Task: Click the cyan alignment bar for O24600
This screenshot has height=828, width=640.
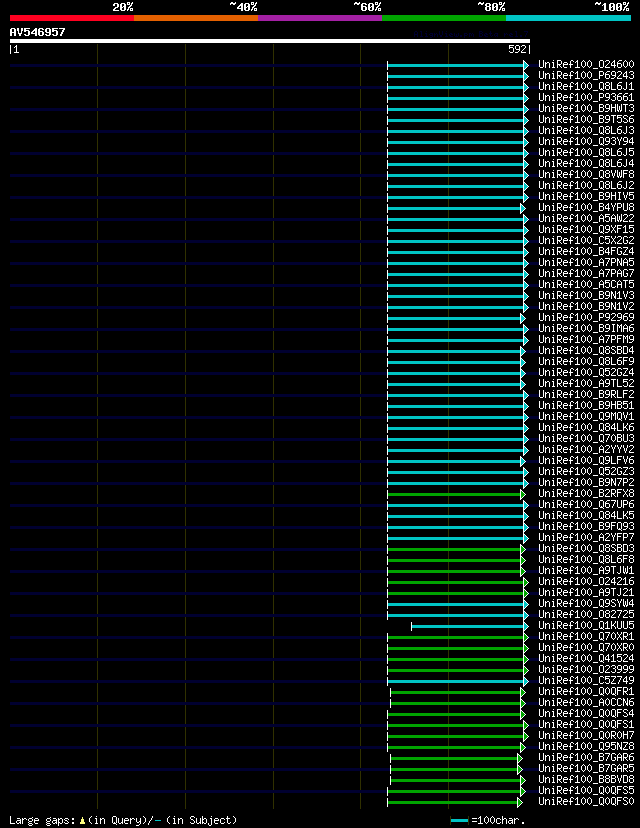Action: coord(458,65)
